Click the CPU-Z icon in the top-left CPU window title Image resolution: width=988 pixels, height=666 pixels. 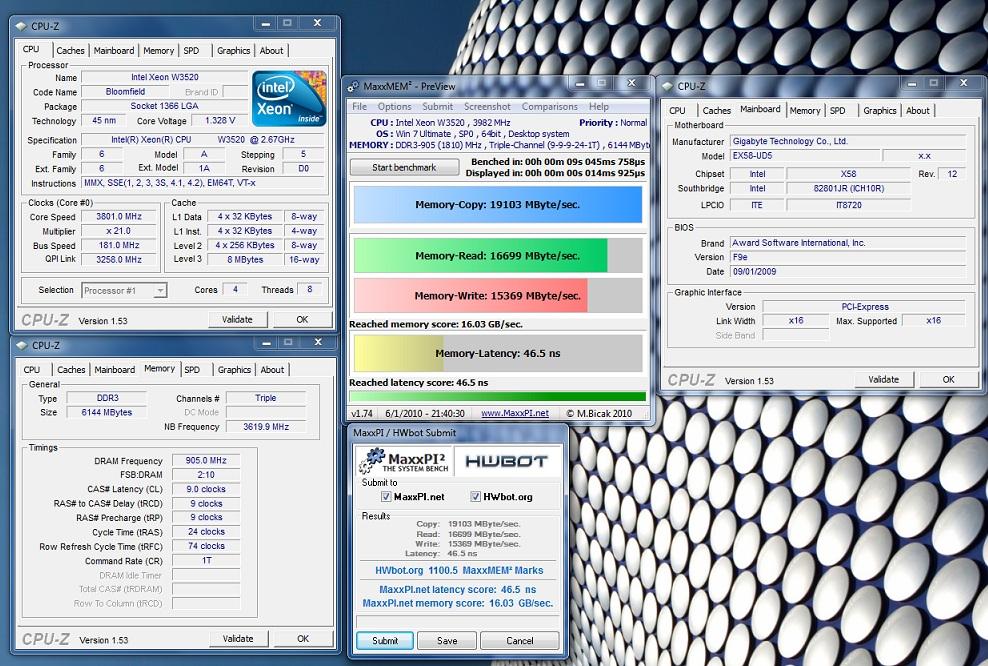click(21, 26)
